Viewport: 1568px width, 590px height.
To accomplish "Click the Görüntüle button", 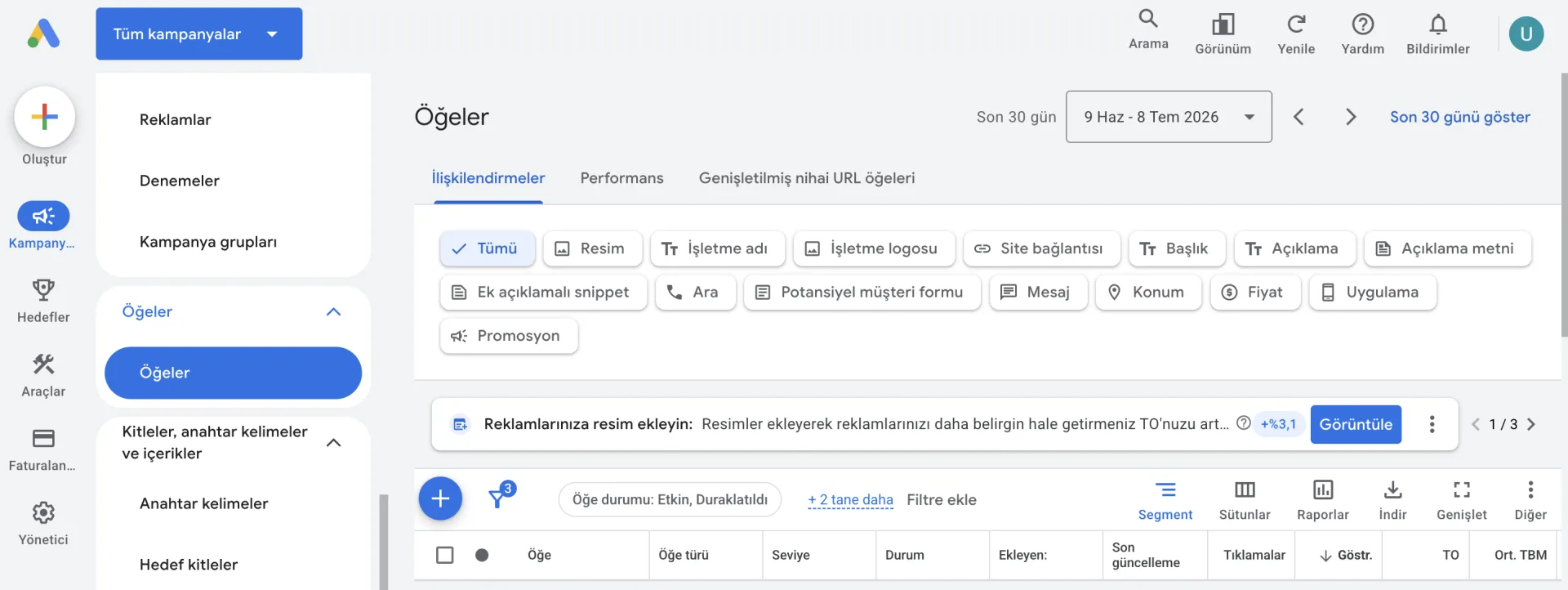I will point(1356,424).
